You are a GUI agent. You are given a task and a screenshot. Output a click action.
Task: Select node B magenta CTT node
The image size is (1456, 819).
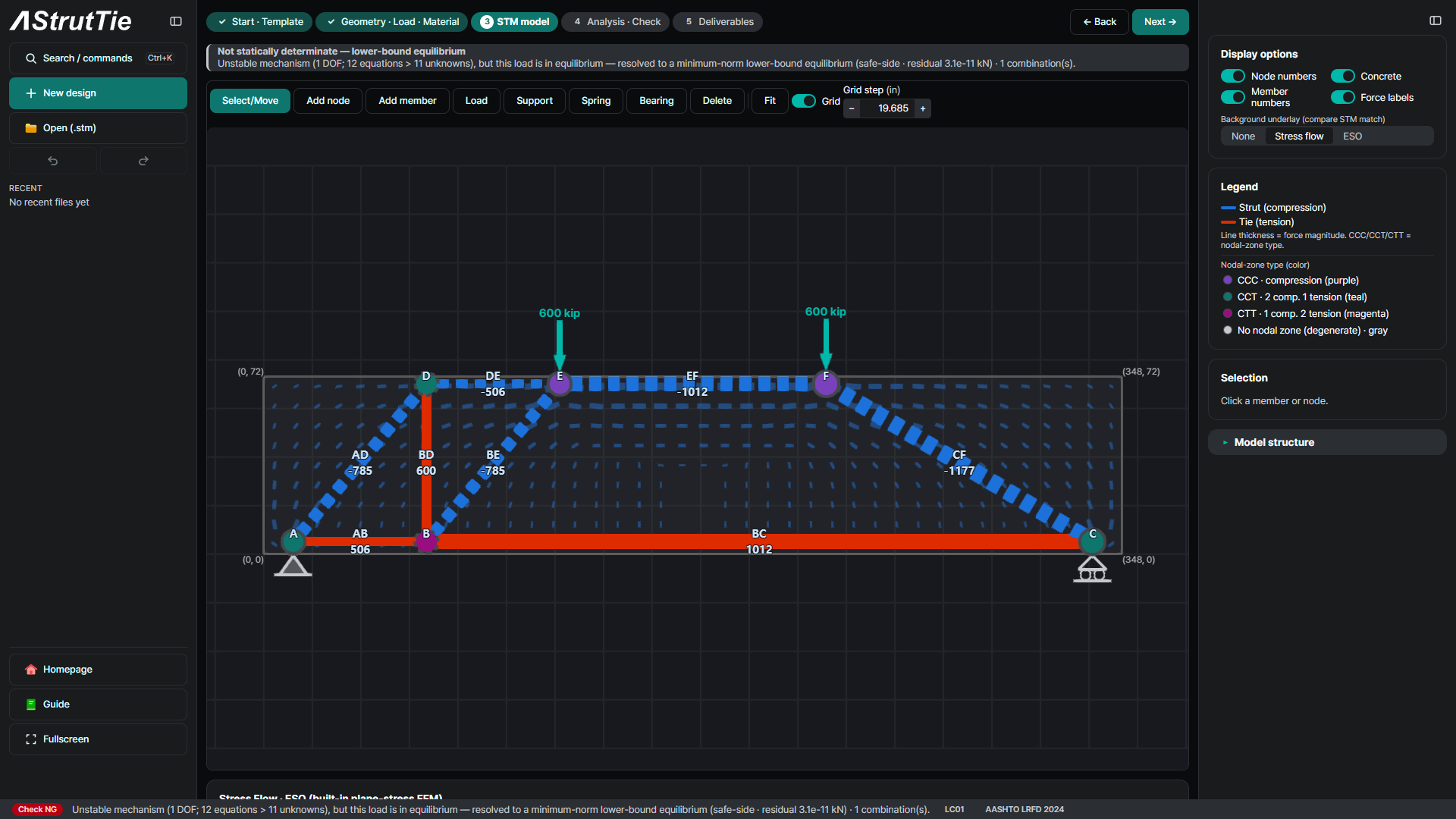[426, 541]
